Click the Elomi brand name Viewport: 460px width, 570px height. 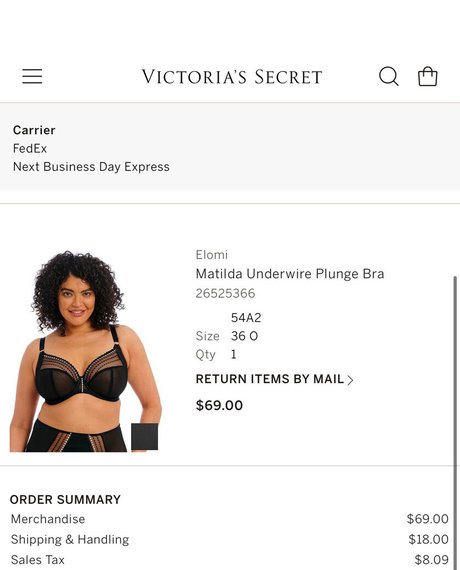pos(212,255)
